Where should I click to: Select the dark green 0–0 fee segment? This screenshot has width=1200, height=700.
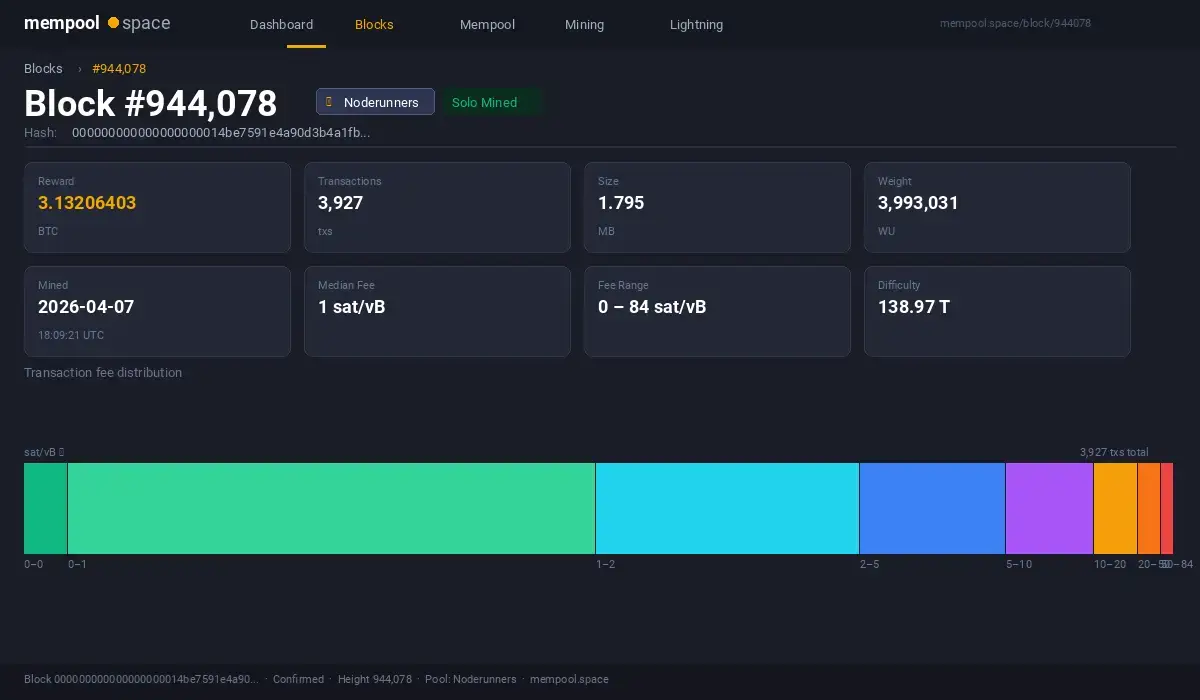[45, 508]
